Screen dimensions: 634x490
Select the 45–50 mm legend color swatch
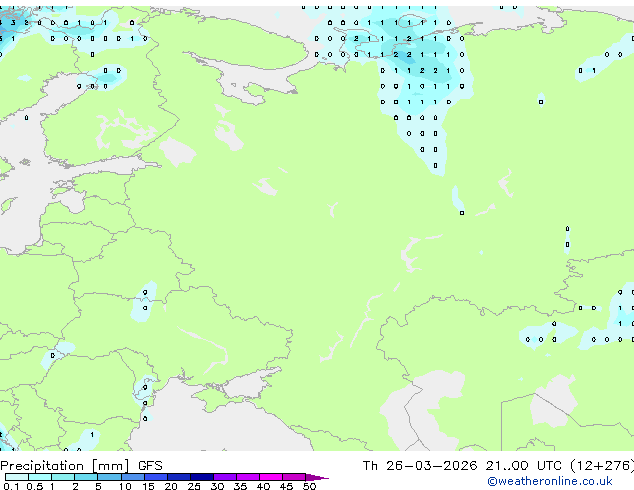pyautogui.click(x=294, y=477)
